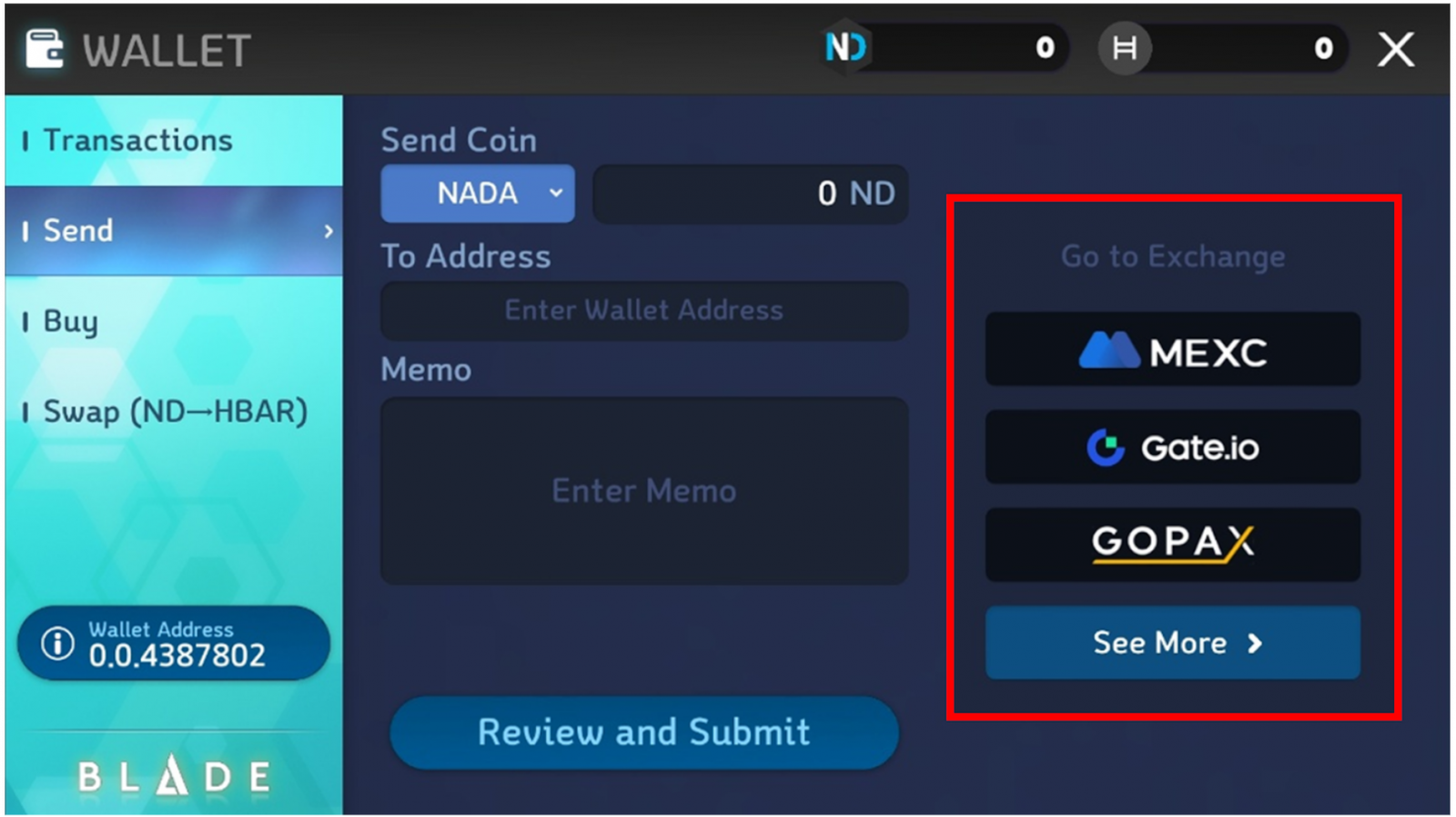The height and width of the screenshot is (817, 1456).
Task: Focus the Enter Wallet Address field
Action: (644, 310)
